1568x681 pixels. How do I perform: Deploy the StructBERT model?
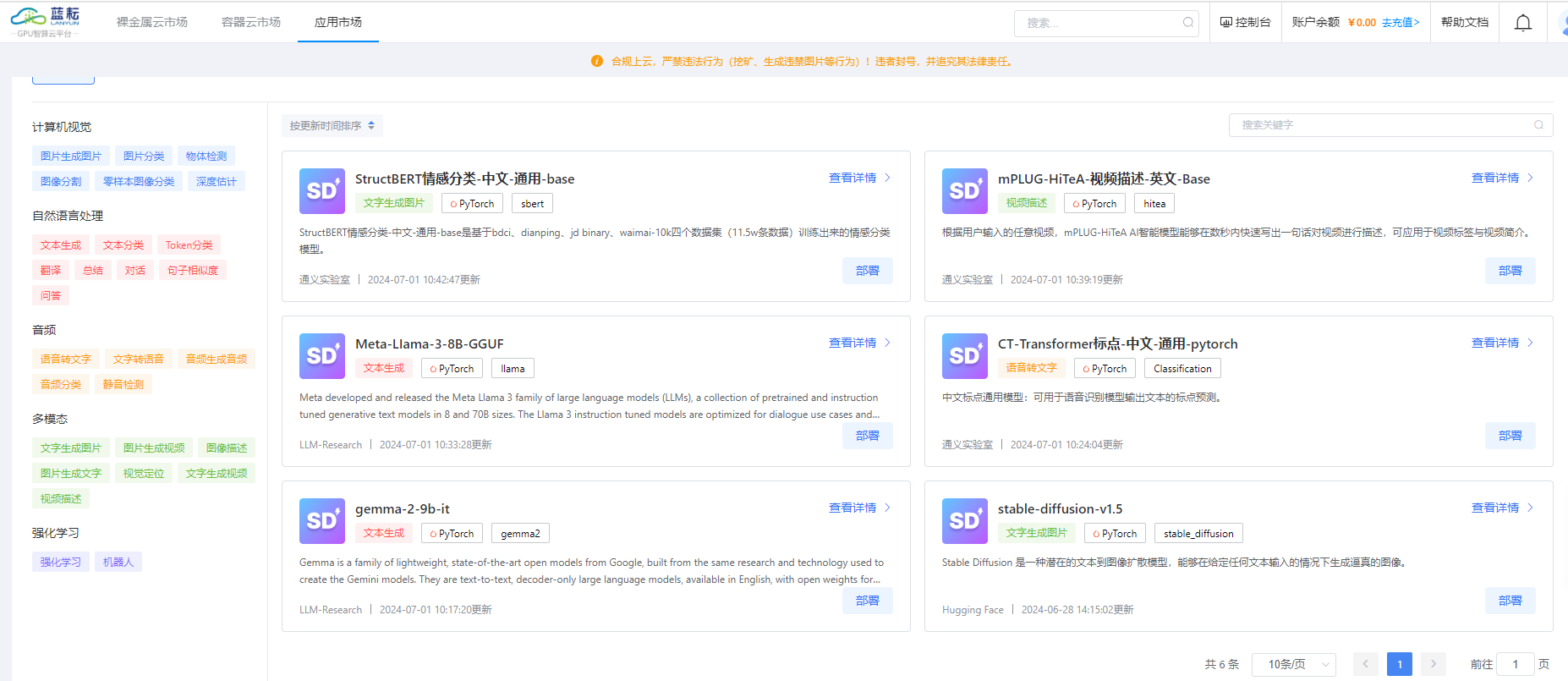[x=868, y=271]
